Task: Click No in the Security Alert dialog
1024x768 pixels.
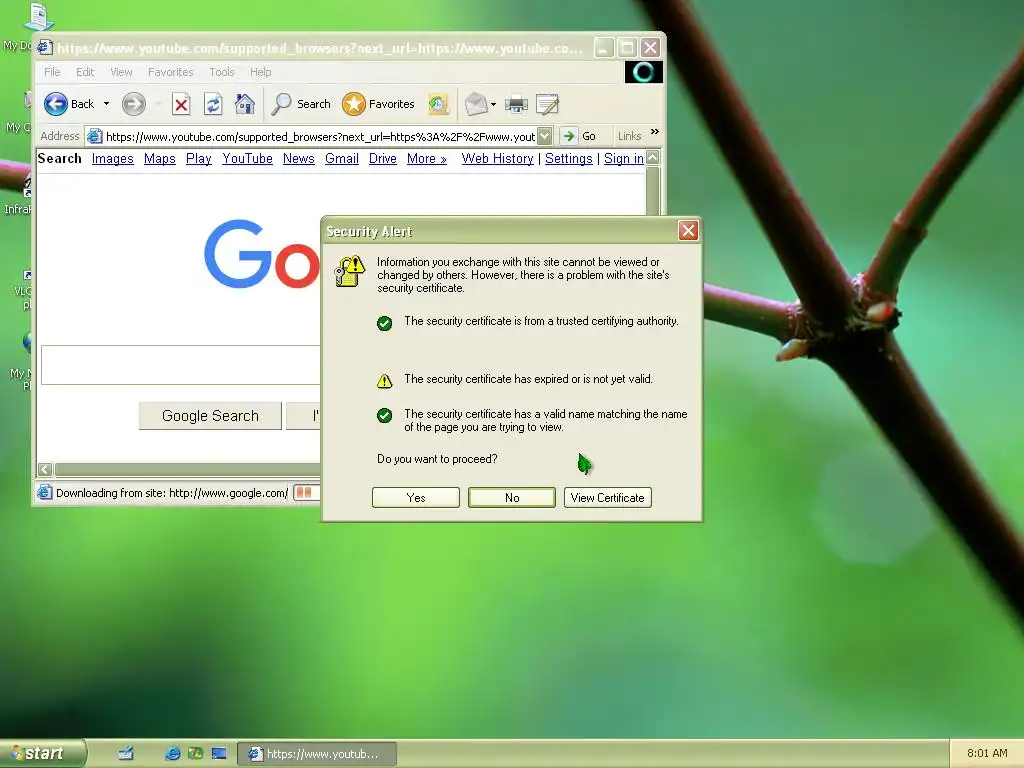Action: pos(512,498)
